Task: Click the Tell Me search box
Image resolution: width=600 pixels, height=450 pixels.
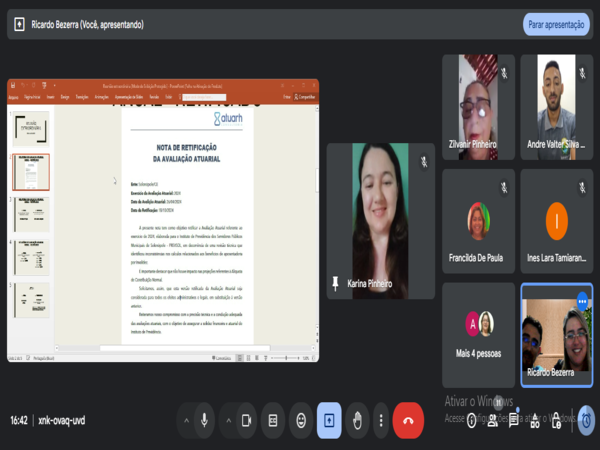Action: point(204,97)
